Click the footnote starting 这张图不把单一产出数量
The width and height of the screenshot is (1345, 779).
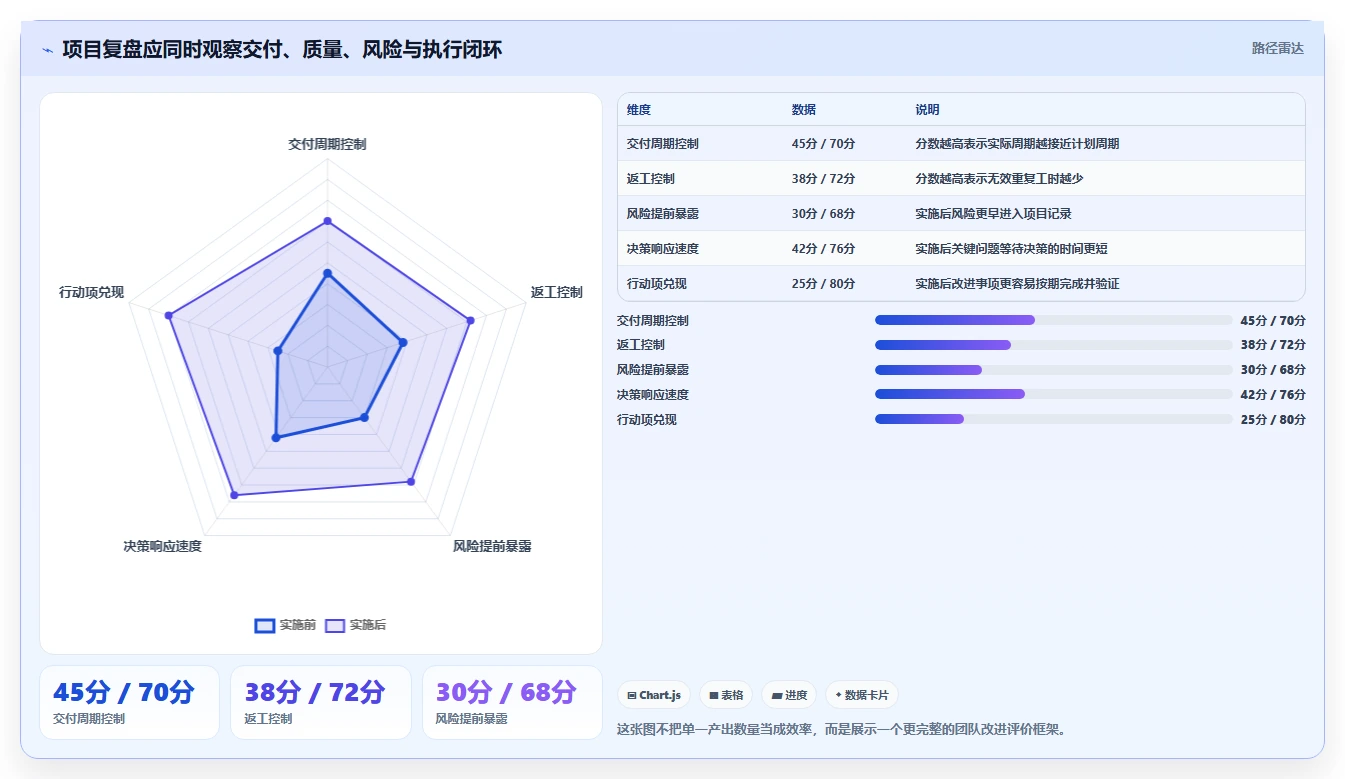coord(844,729)
